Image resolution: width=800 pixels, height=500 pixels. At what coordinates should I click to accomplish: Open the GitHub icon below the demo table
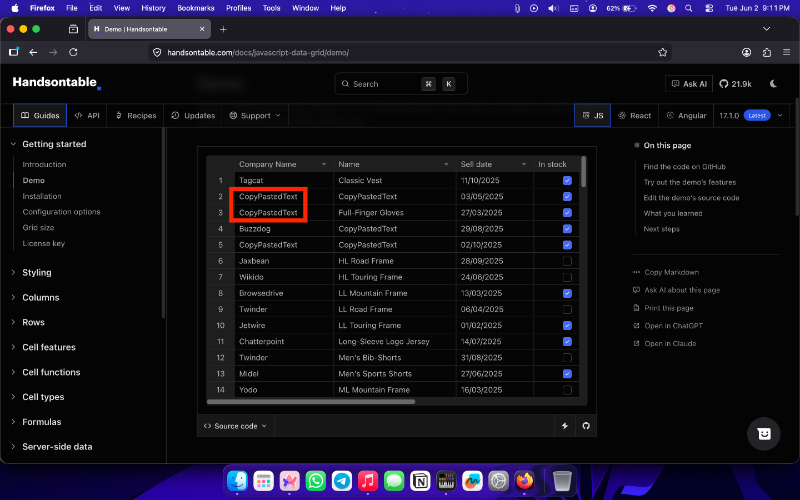click(586, 426)
